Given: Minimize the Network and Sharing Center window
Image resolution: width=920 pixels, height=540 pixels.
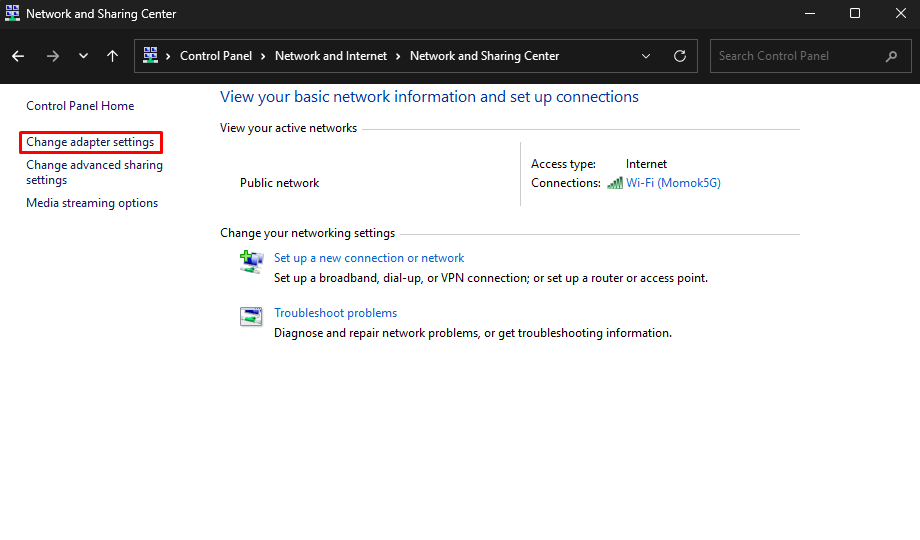Looking at the screenshot, I should (x=810, y=14).
